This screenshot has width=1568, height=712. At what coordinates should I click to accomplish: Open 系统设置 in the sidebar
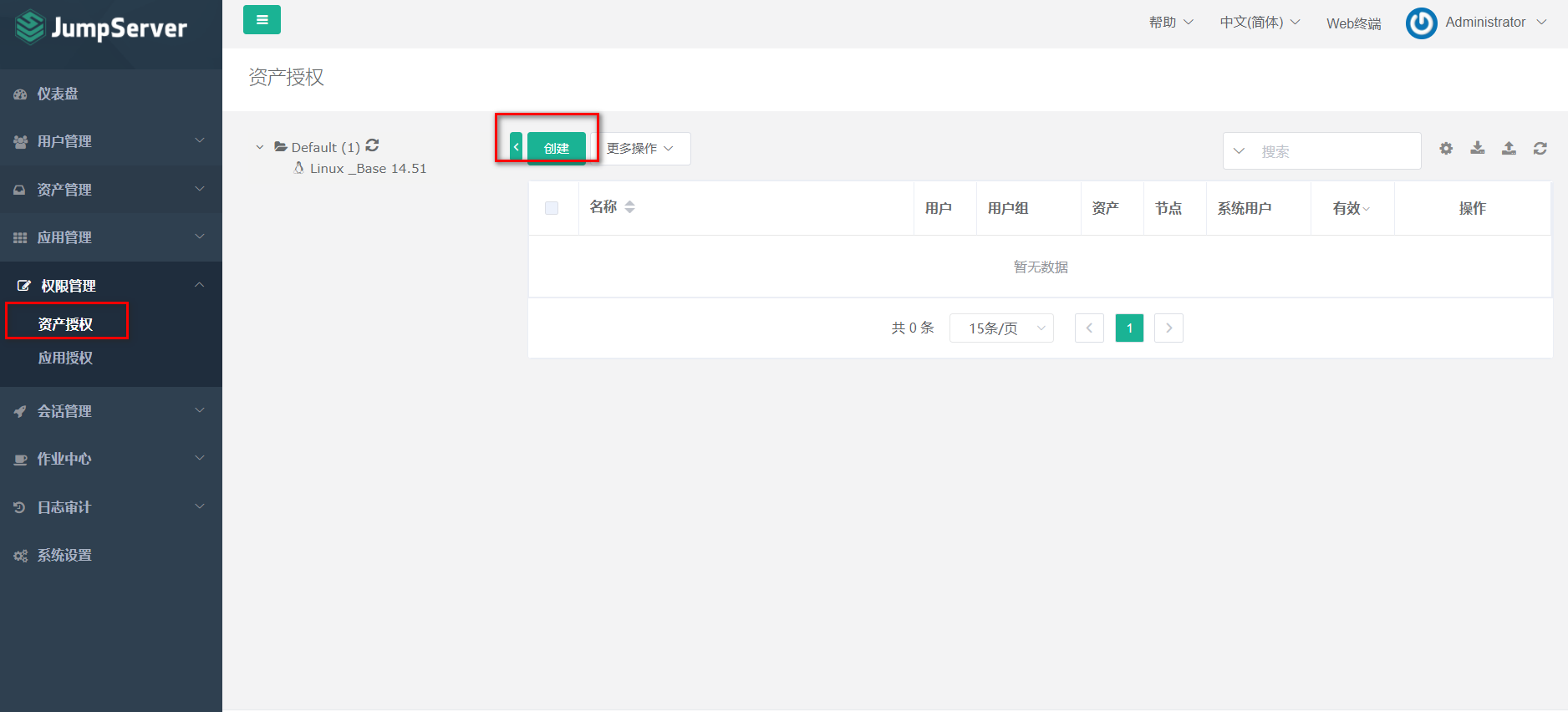tap(110, 555)
